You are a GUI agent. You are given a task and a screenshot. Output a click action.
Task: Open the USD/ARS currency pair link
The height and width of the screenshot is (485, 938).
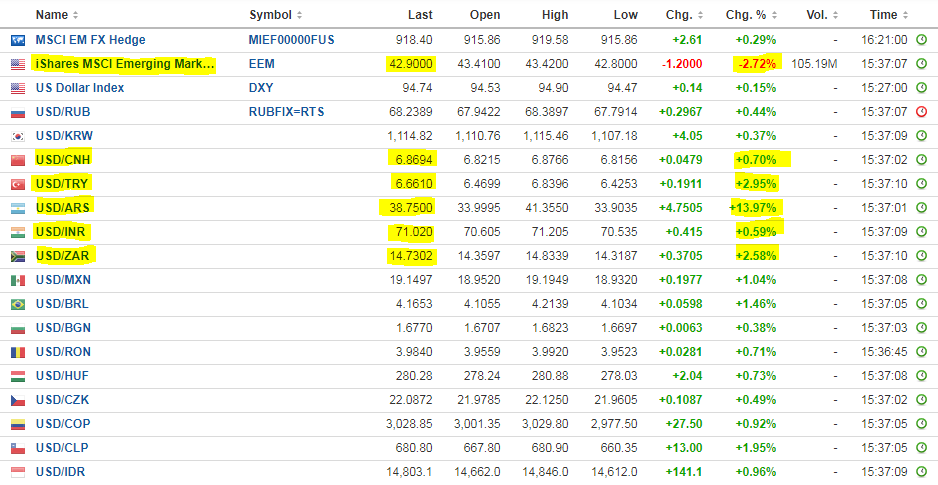[63, 208]
